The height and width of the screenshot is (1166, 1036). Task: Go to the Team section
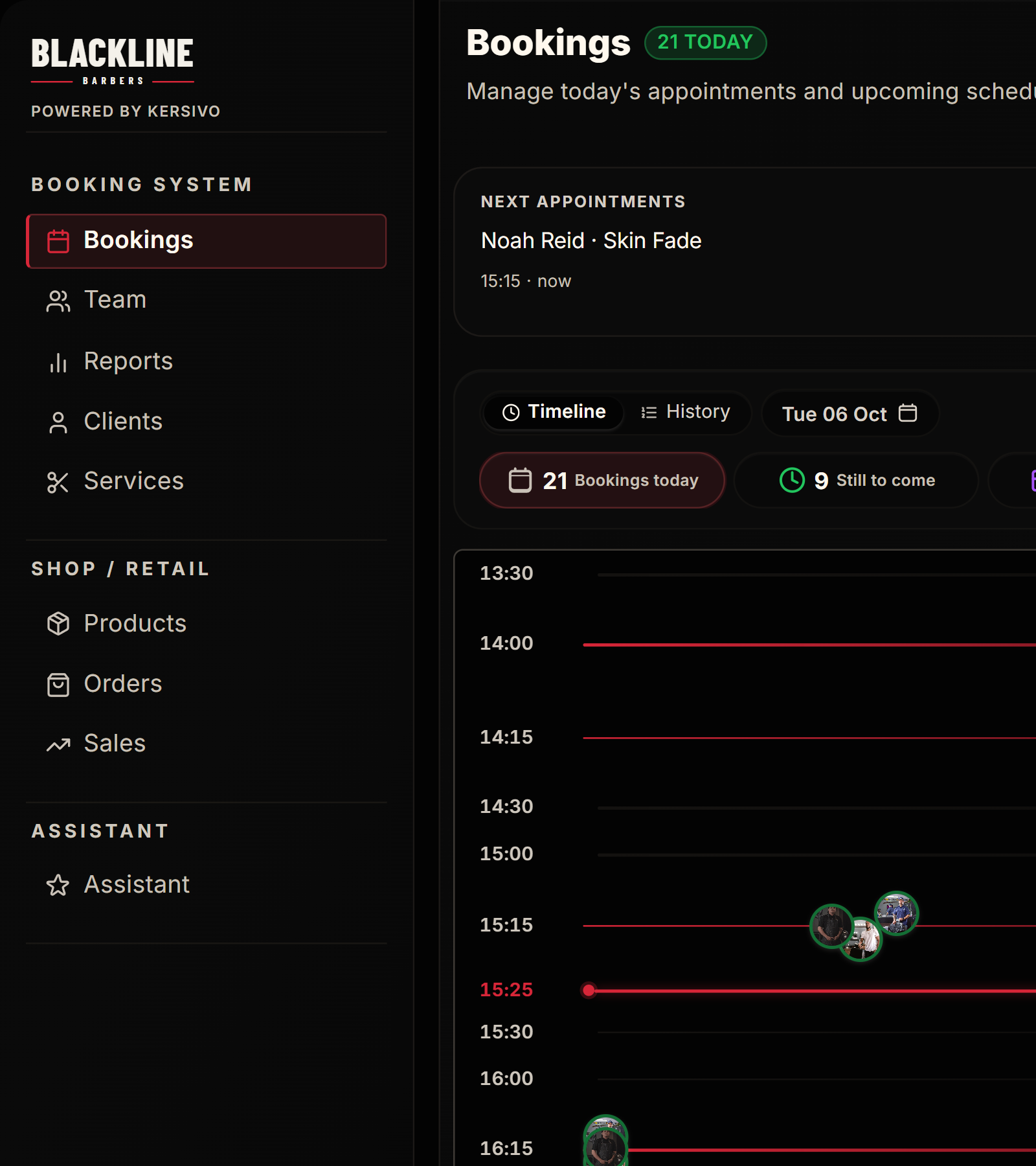tap(206, 300)
